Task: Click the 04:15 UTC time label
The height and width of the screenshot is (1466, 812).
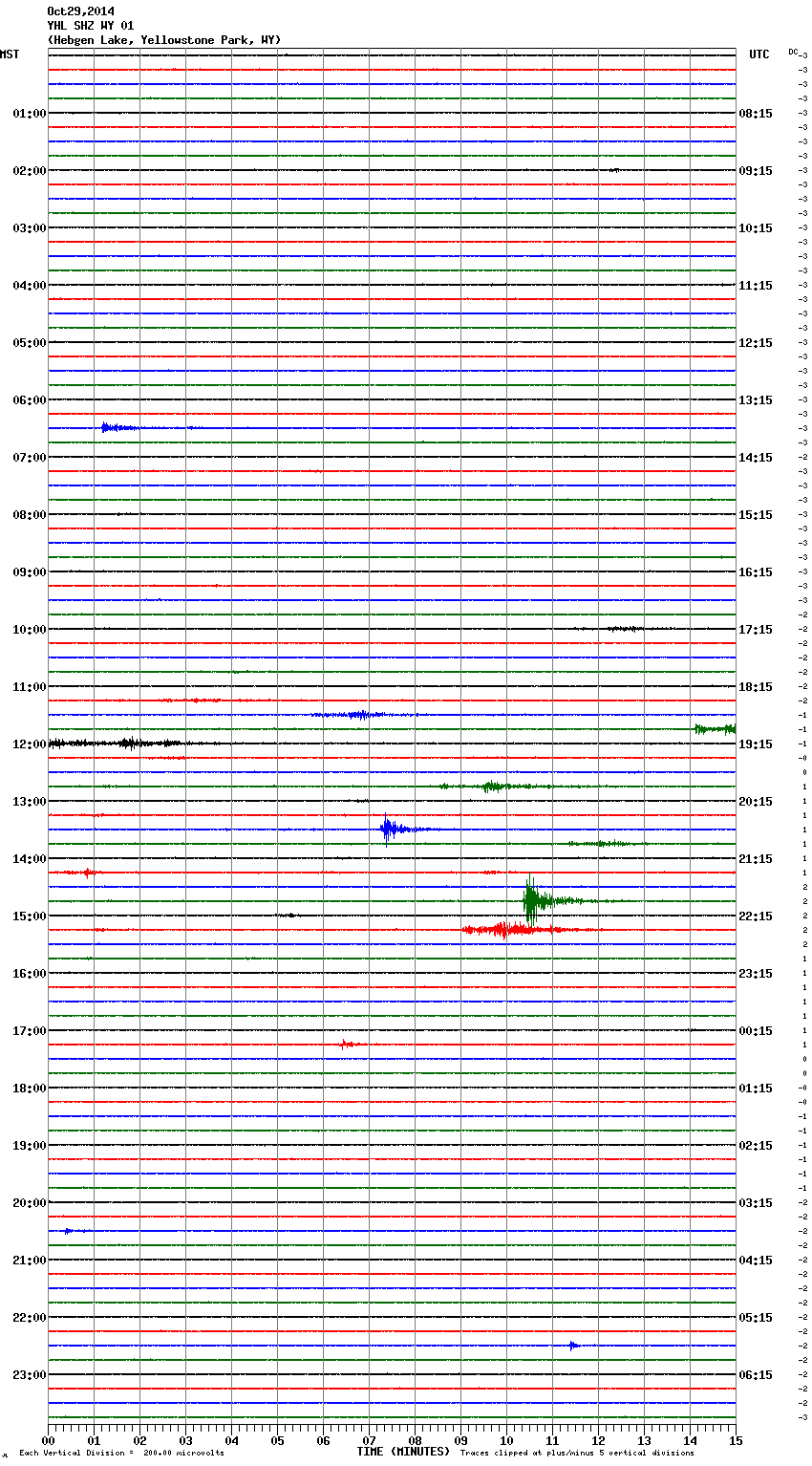Action: point(756,1261)
